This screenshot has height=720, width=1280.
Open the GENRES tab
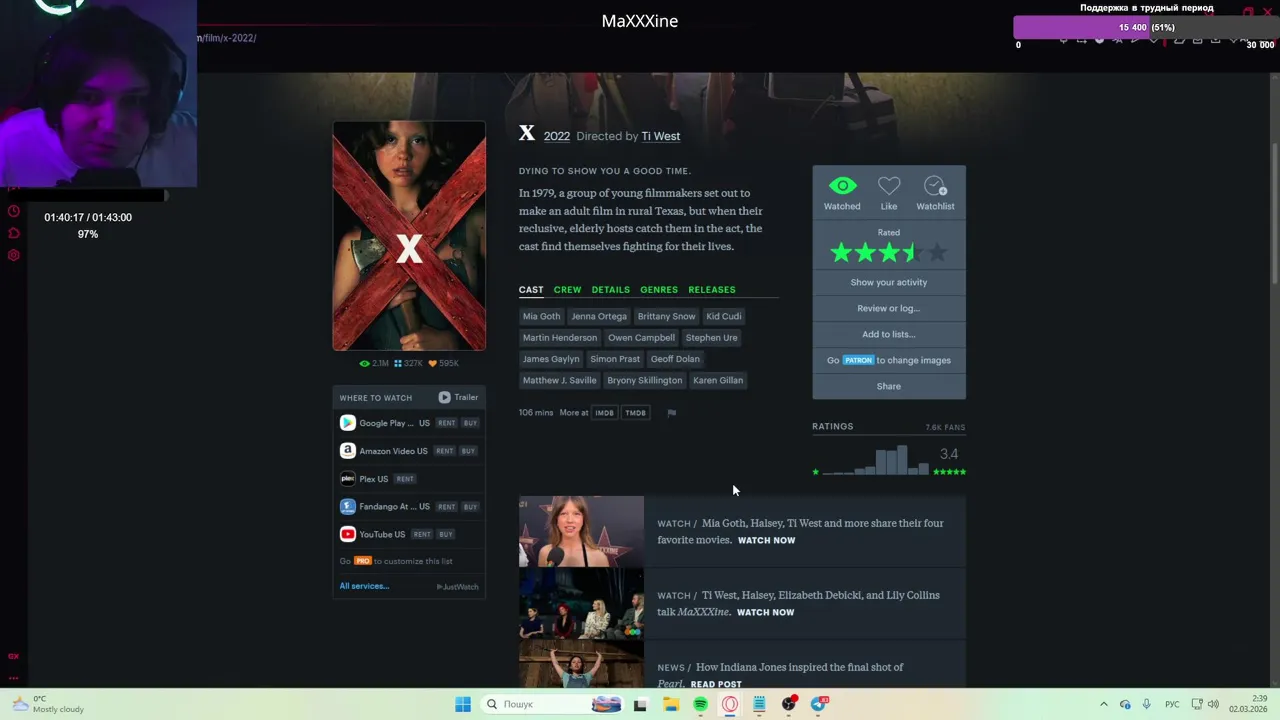click(x=659, y=290)
